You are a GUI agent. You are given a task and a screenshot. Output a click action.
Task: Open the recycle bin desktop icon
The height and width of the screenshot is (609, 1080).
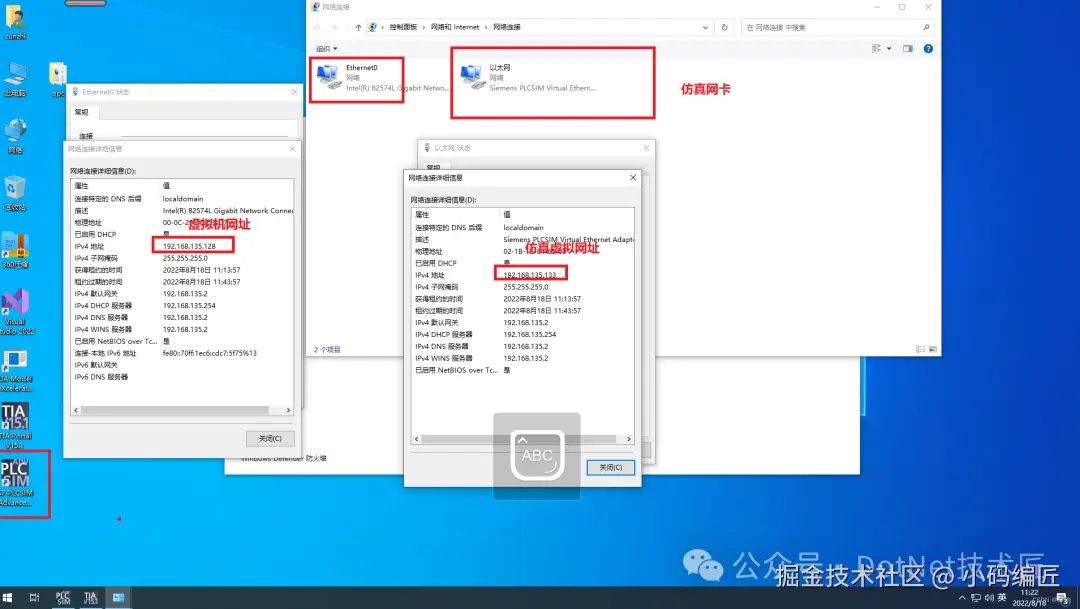(15, 193)
